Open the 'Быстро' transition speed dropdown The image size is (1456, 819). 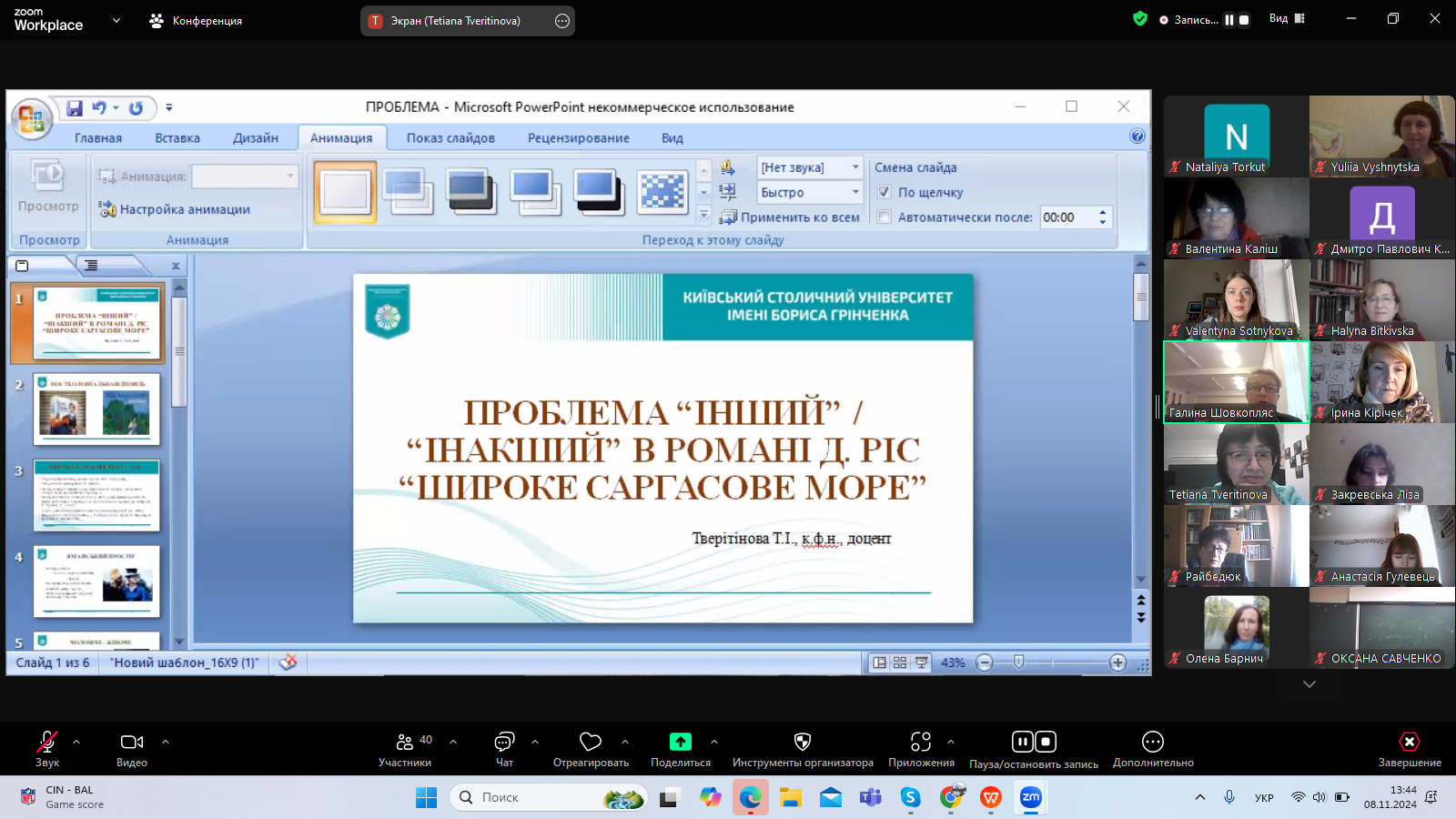810,192
